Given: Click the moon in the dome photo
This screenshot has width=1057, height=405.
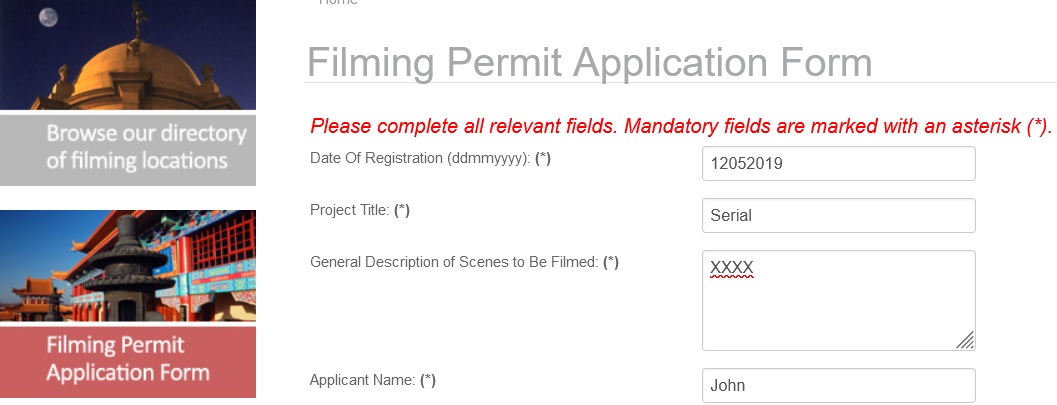Looking at the screenshot, I should 48,17.
